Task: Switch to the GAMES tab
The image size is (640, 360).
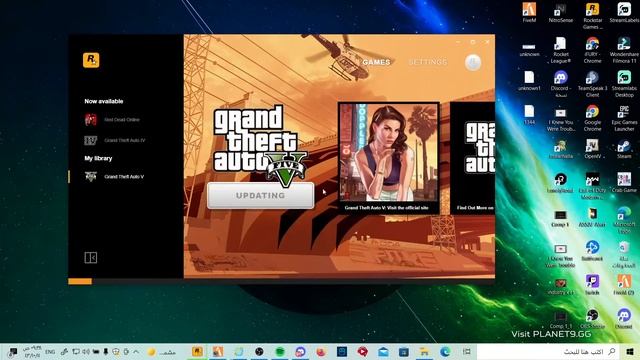Action: tap(376, 62)
